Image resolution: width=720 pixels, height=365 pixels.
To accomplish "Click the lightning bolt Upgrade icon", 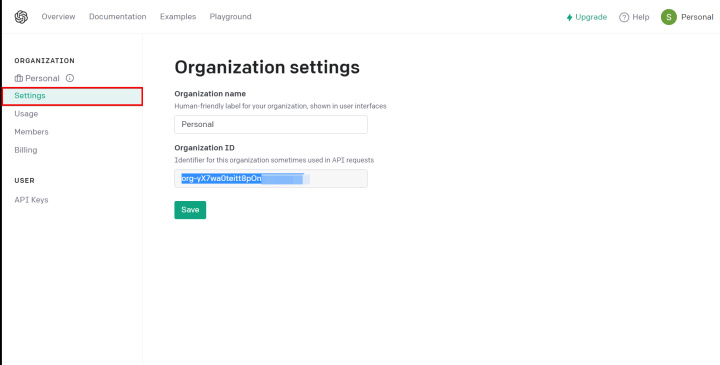I will tap(569, 17).
